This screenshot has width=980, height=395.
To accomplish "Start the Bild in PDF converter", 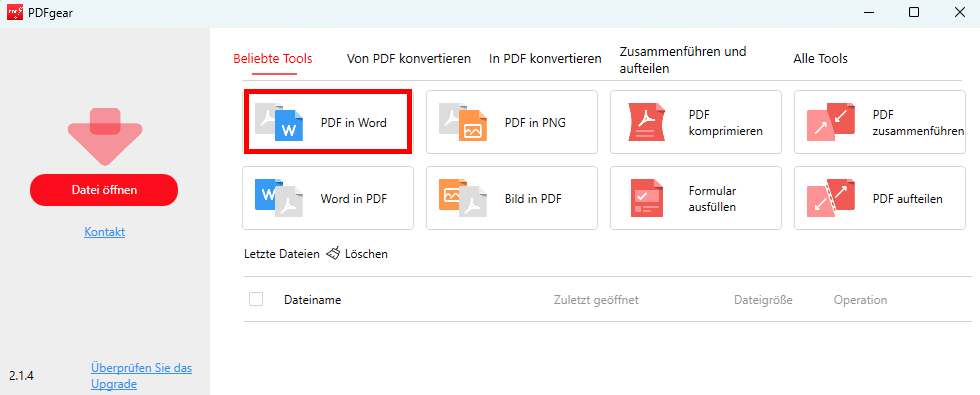I will point(512,198).
